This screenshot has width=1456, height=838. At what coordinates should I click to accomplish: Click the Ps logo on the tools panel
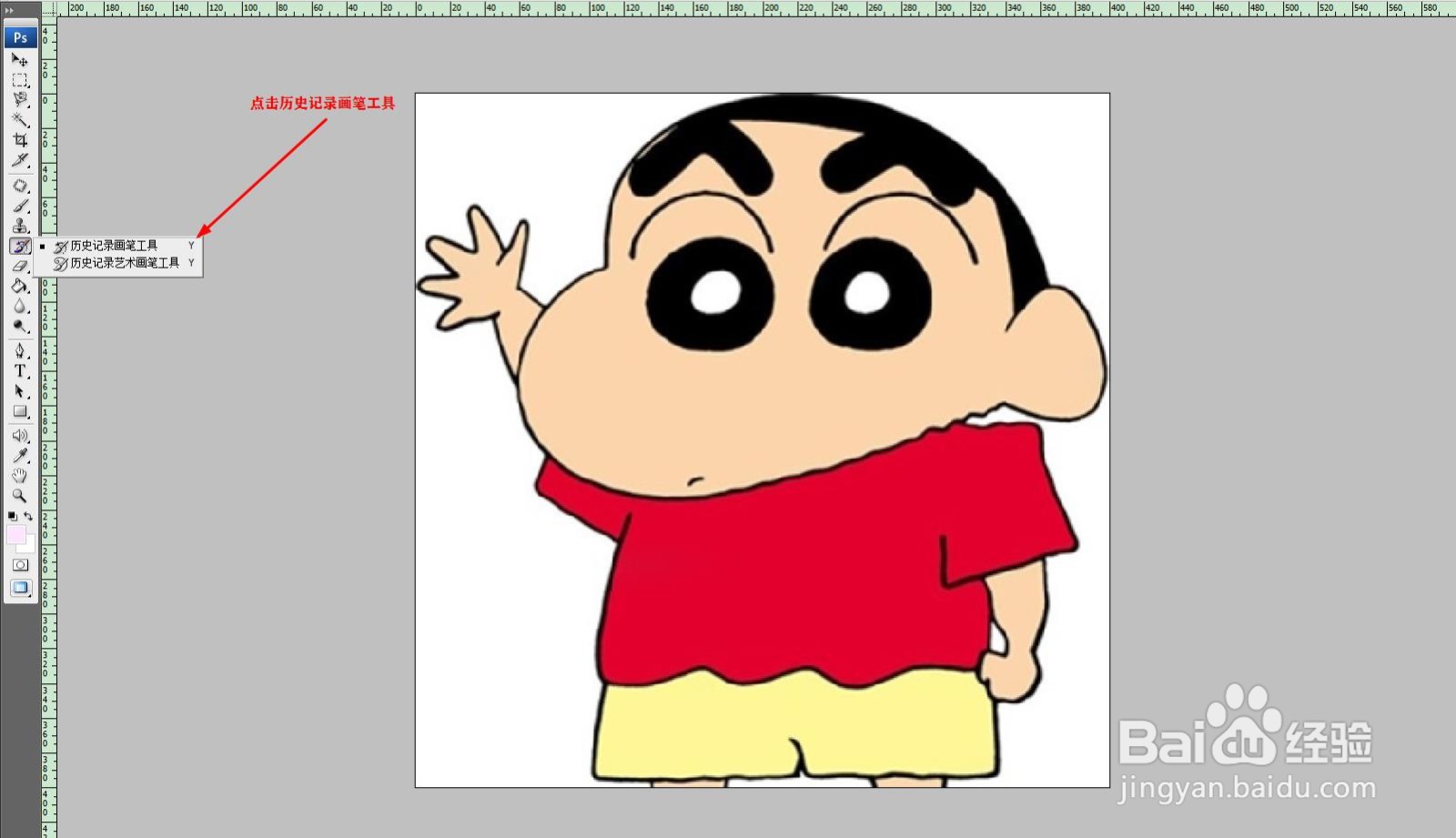point(20,37)
